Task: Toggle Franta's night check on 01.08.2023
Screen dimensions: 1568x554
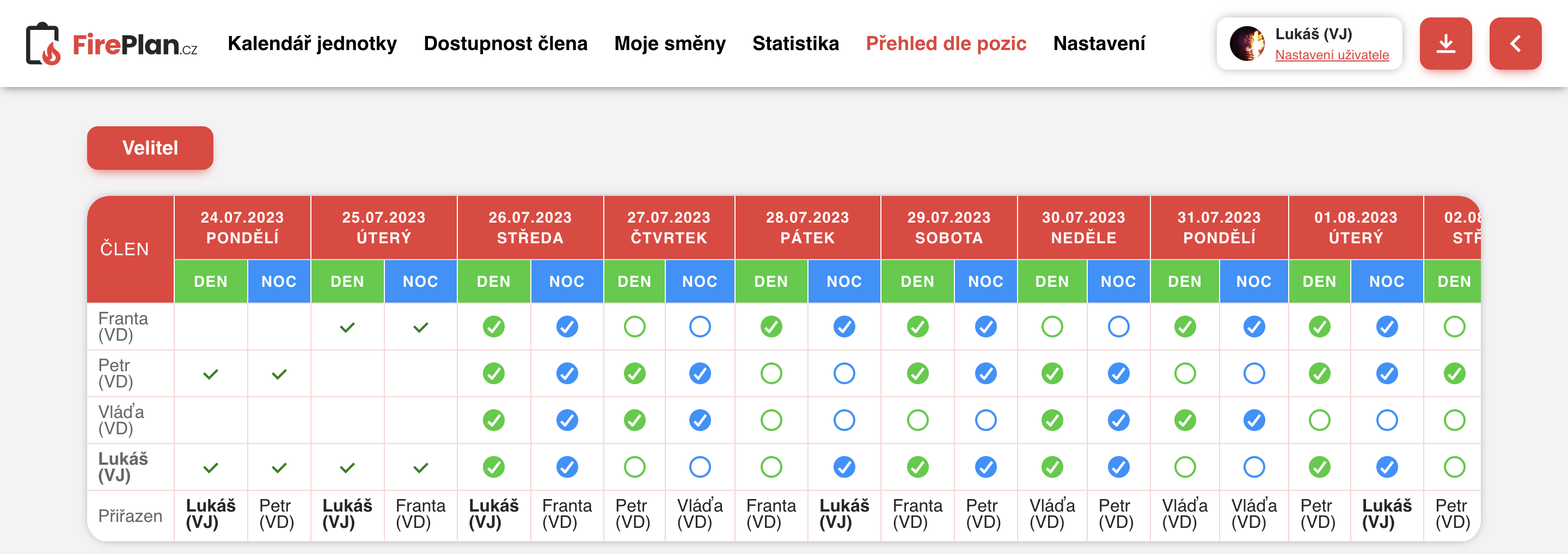Action: tap(1387, 327)
